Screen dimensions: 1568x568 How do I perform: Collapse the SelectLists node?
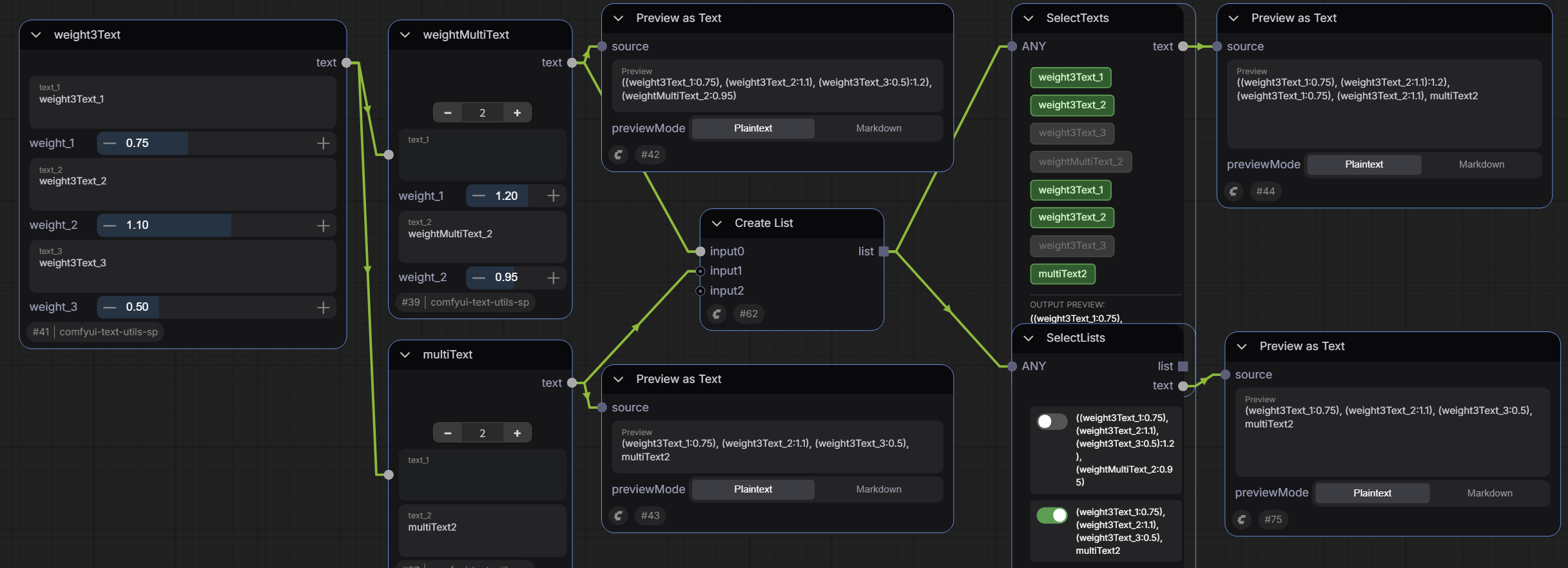1029,338
